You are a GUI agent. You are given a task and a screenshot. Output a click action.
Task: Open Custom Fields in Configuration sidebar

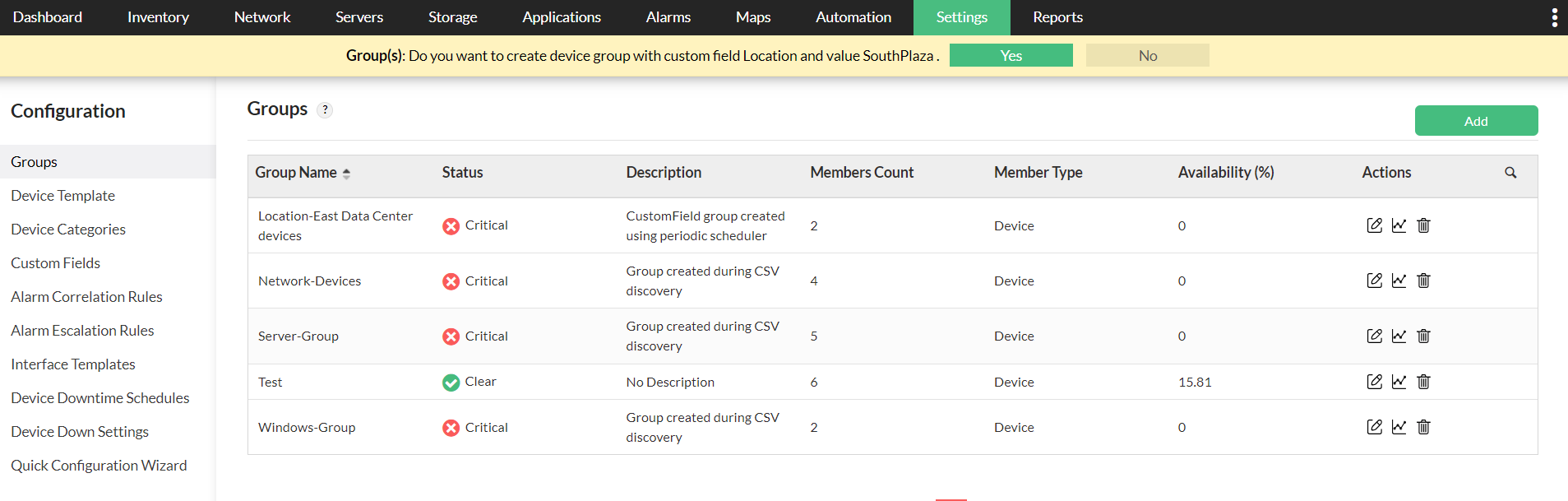(55, 263)
